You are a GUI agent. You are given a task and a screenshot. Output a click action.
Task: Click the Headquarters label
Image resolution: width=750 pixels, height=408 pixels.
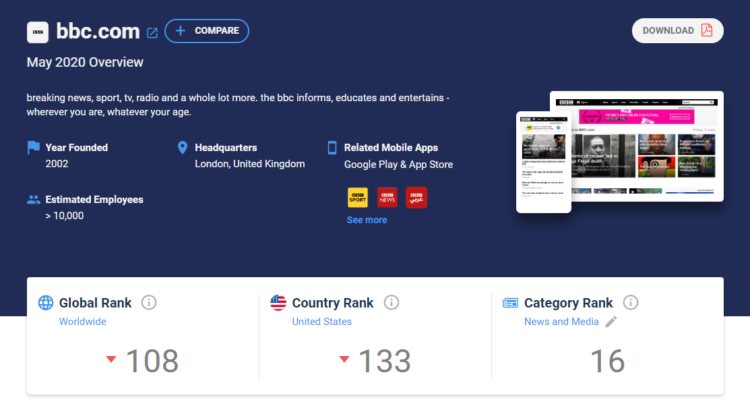(226, 148)
